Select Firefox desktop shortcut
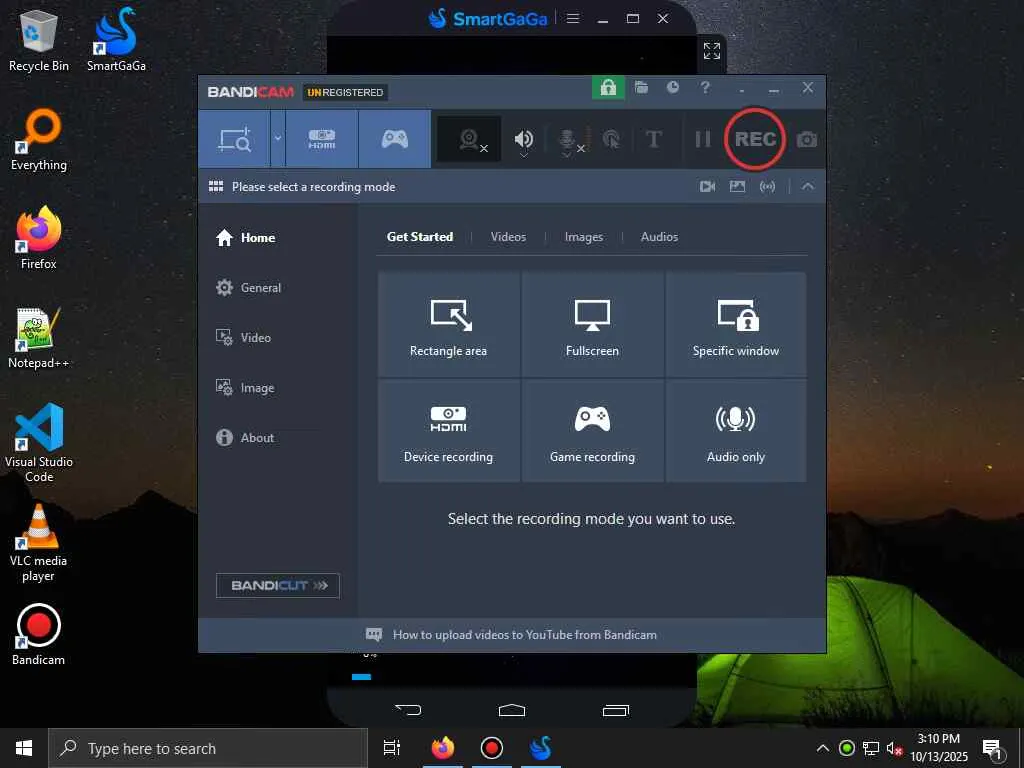 tap(39, 238)
